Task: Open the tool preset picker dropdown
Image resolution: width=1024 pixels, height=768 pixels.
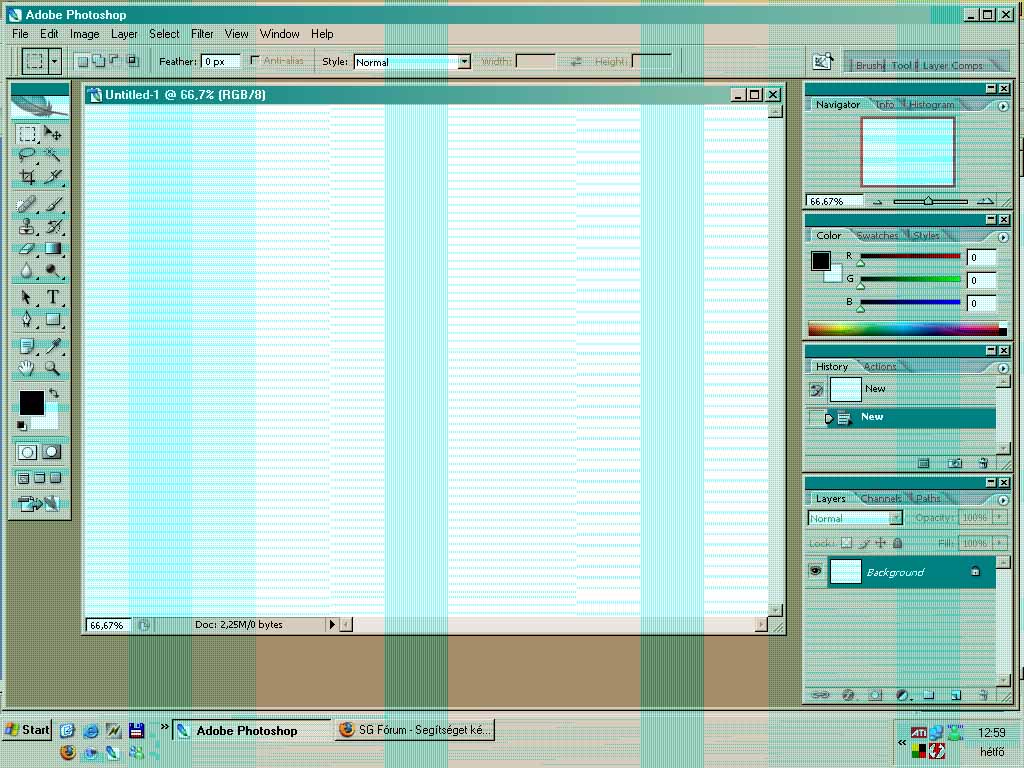Action: pos(54,62)
